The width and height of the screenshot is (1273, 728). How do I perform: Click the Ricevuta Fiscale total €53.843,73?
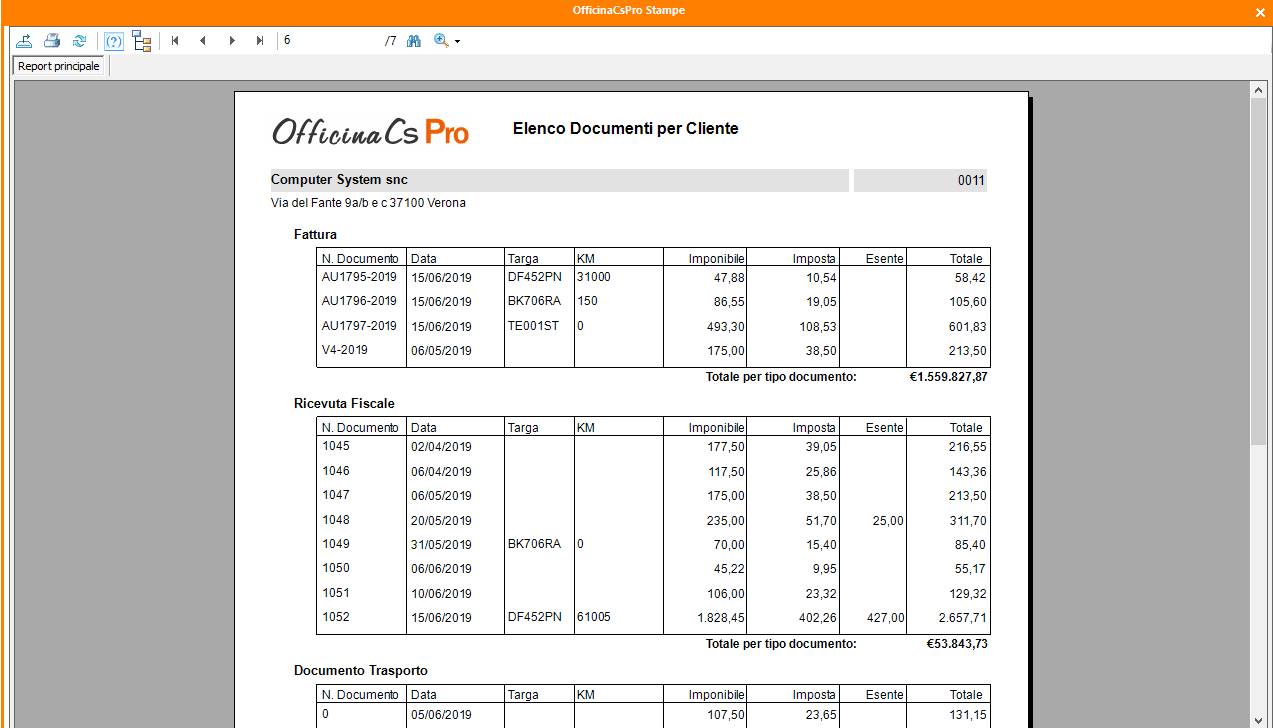point(957,644)
